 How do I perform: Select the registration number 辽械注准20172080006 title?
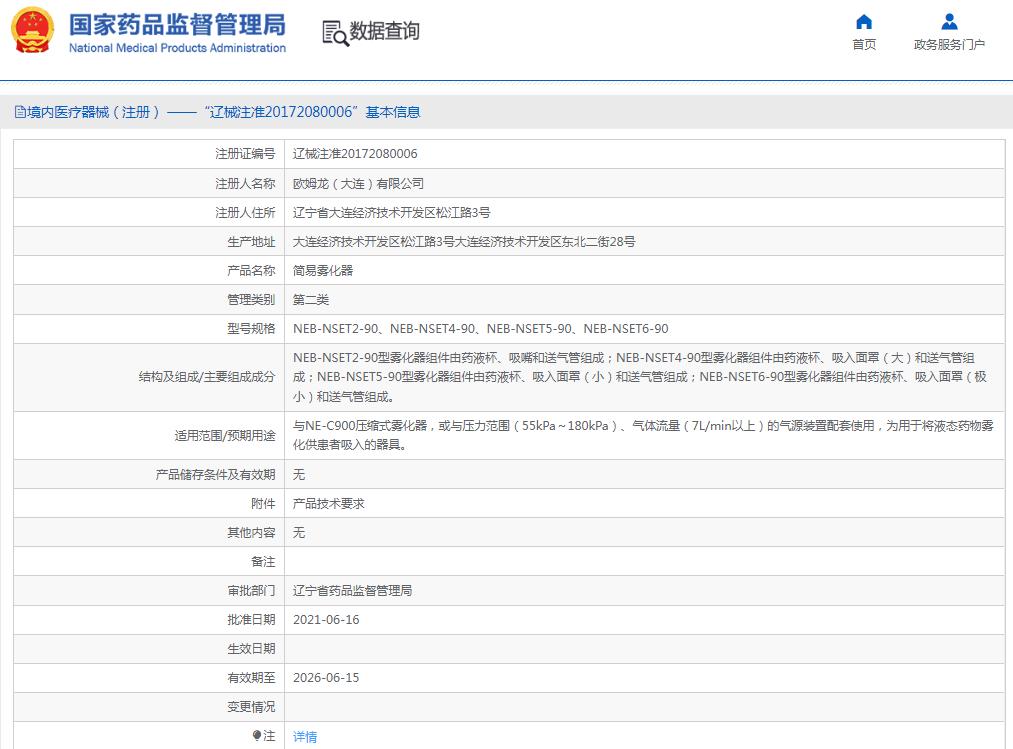point(283,113)
